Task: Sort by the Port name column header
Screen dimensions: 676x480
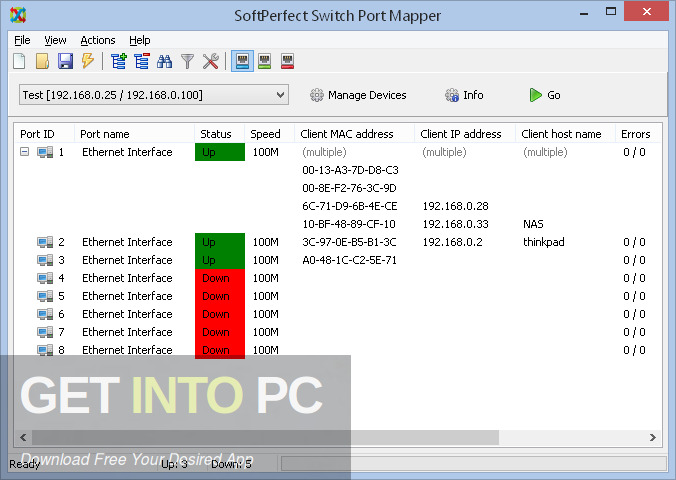Action: click(x=134, y=134)
